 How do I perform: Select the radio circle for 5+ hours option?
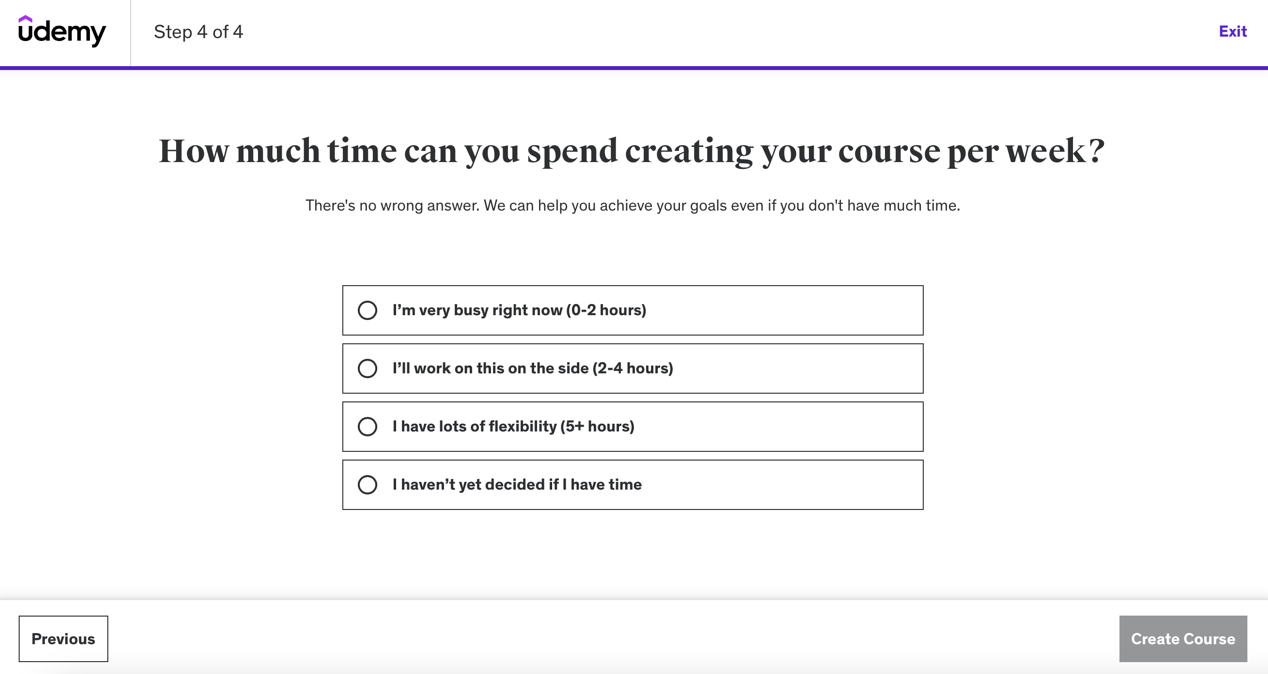point(367,426)
